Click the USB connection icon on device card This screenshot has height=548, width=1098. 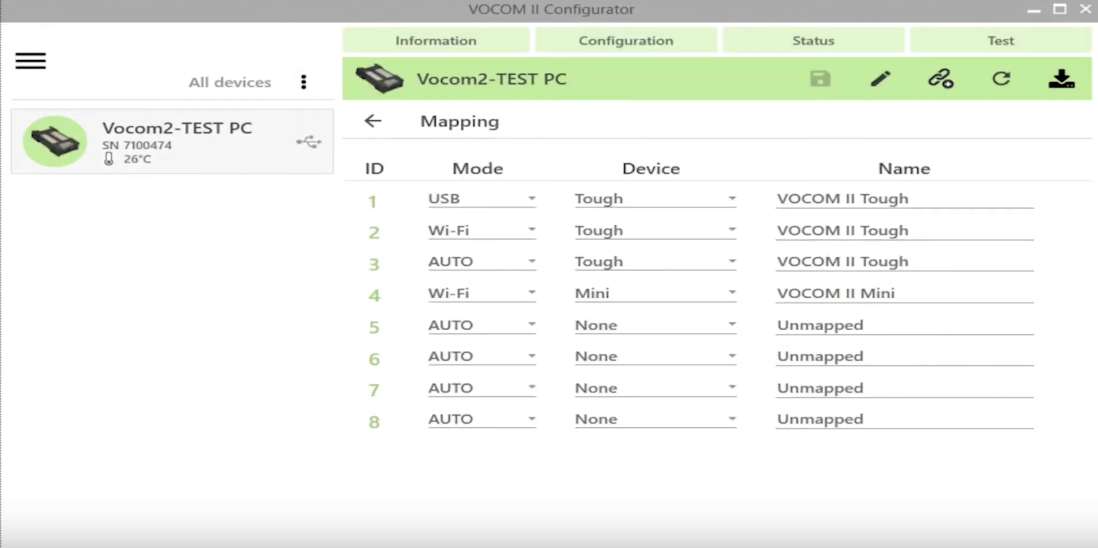pos(309,142)
